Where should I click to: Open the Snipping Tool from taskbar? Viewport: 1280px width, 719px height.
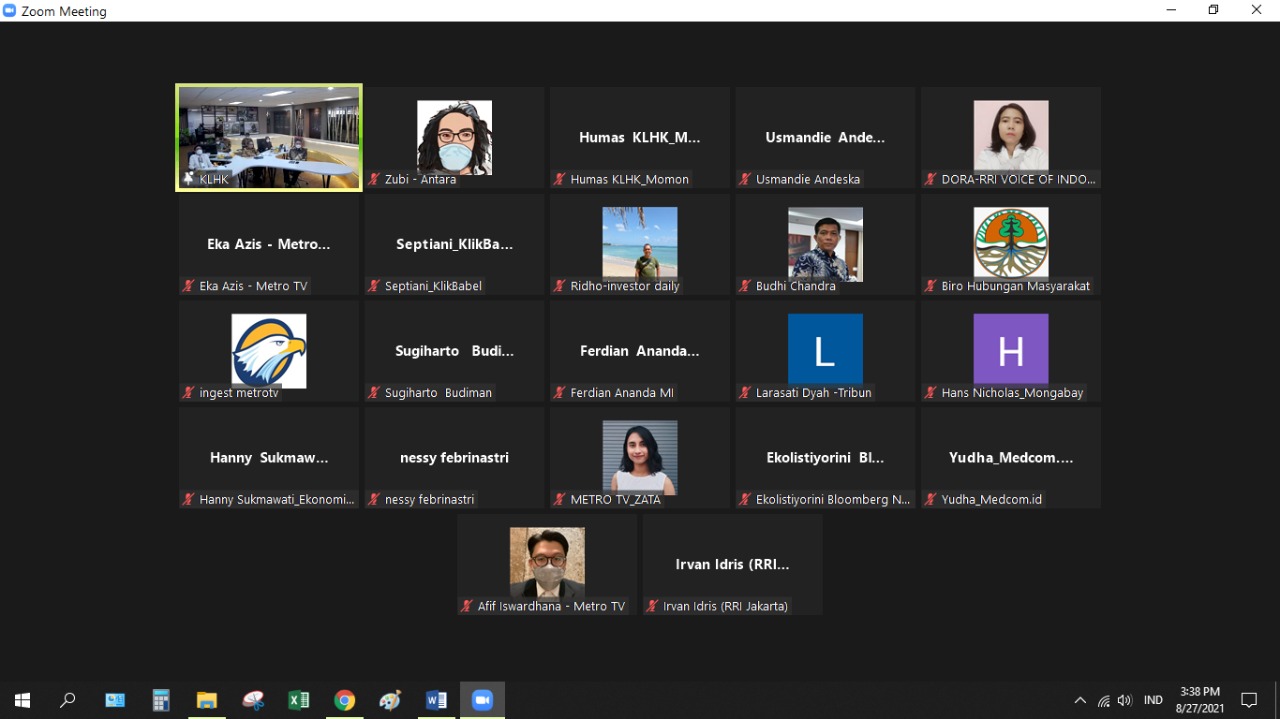(253, 700)
